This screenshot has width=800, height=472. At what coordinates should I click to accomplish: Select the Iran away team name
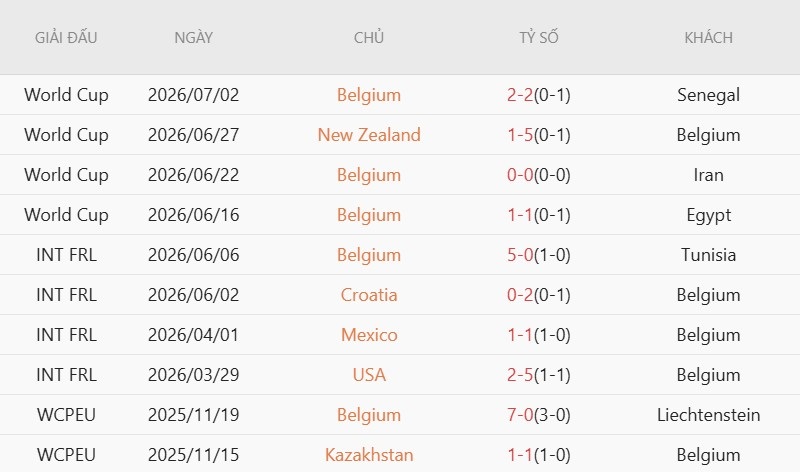coord(708,175)
